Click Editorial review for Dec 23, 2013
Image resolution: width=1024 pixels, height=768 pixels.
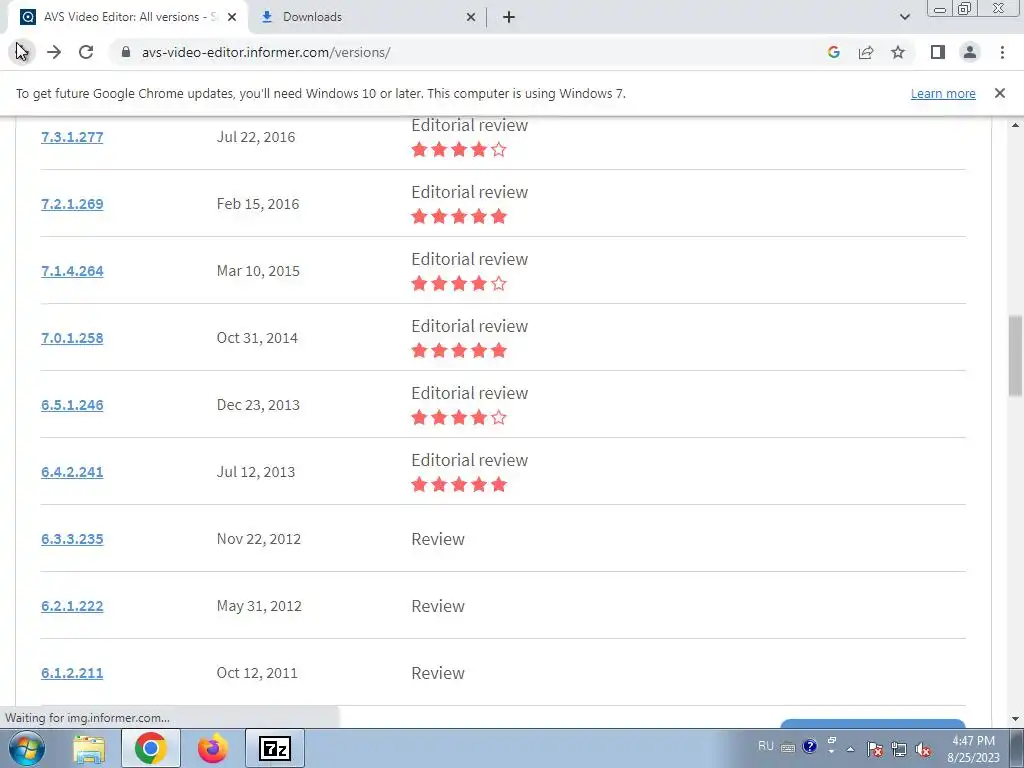[x=470, y=393]
